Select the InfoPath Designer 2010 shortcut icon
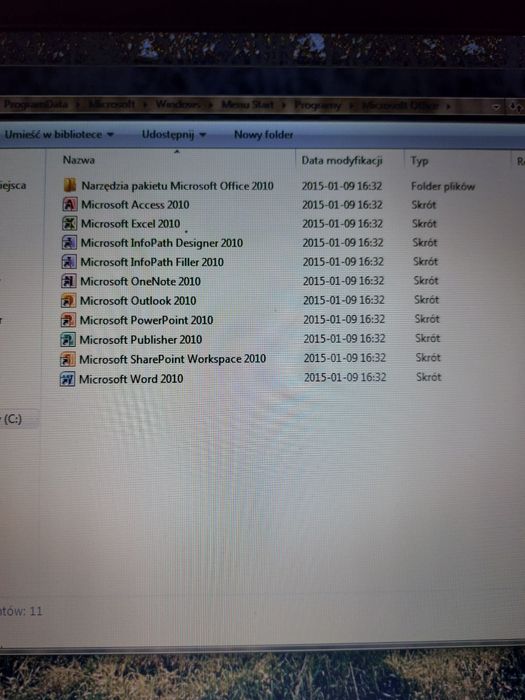Image resolution: width=525 pixels, height=700 pixels. pyautogui.click(x=69, y=242)
